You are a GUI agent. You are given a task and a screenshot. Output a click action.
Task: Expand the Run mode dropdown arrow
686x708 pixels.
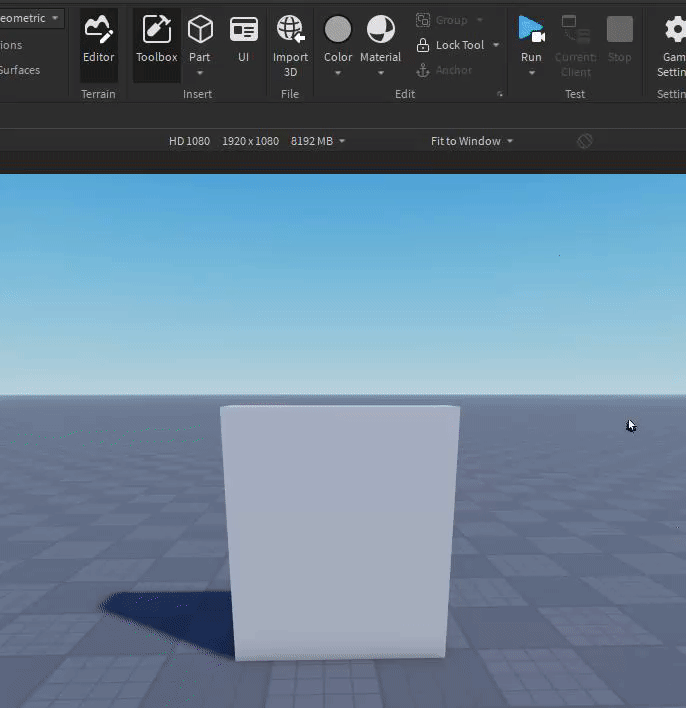532,73
